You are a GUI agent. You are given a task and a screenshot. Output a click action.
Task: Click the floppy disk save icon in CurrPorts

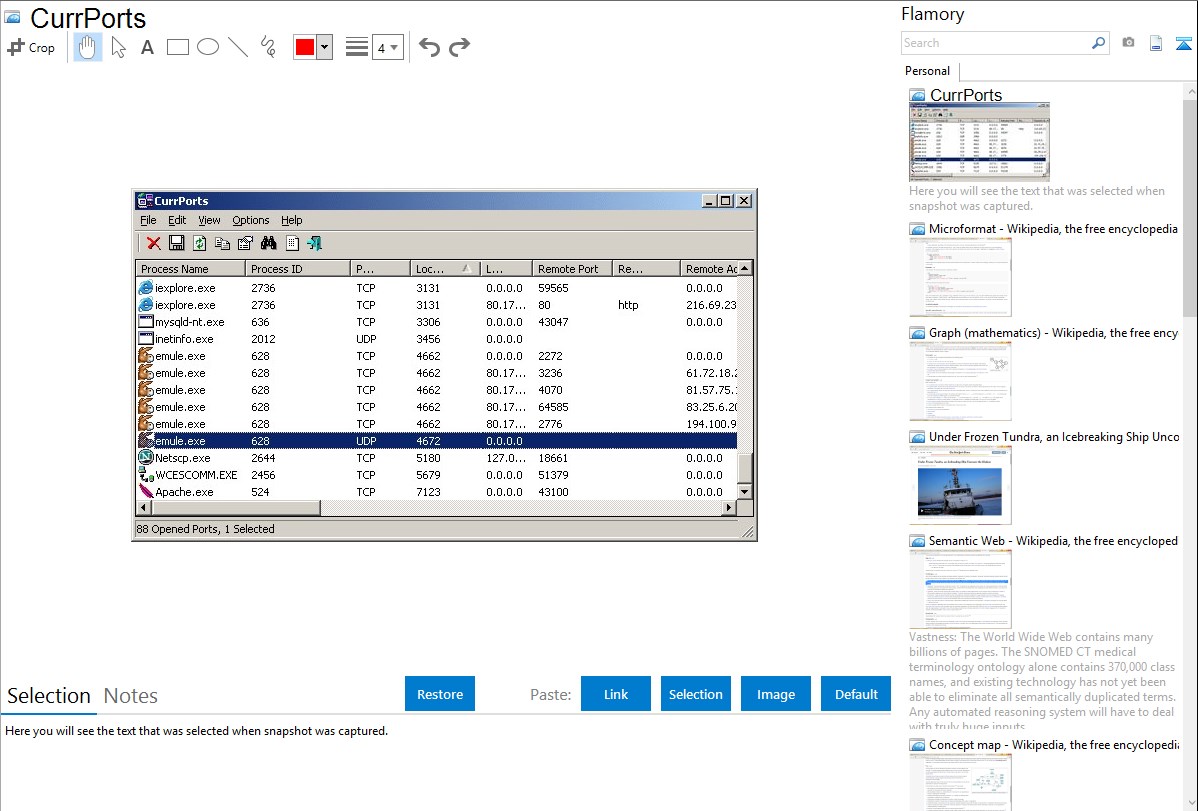pos(176,243)
